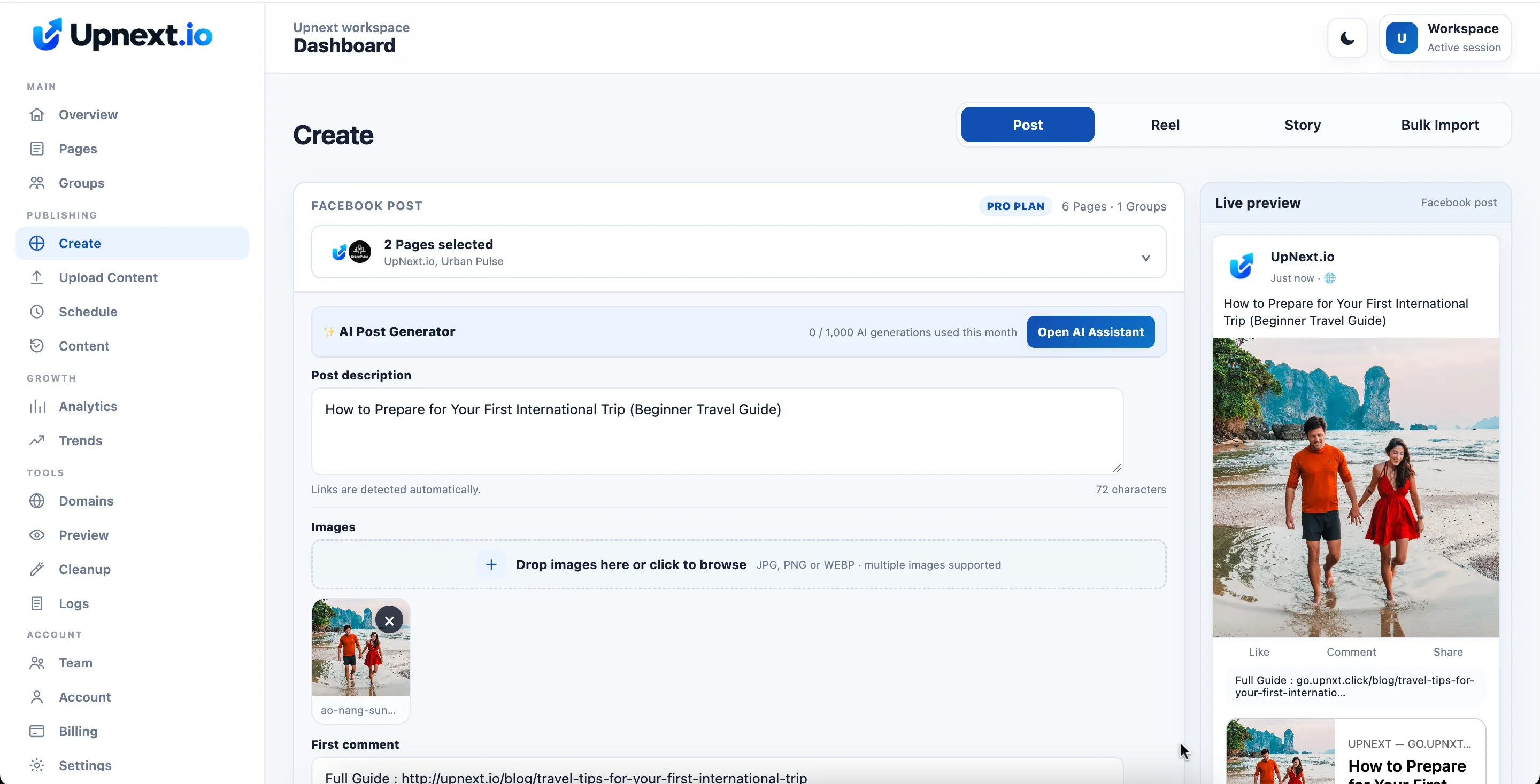Click the 'ao-nang-sun...' filename label

pos(358,710)
